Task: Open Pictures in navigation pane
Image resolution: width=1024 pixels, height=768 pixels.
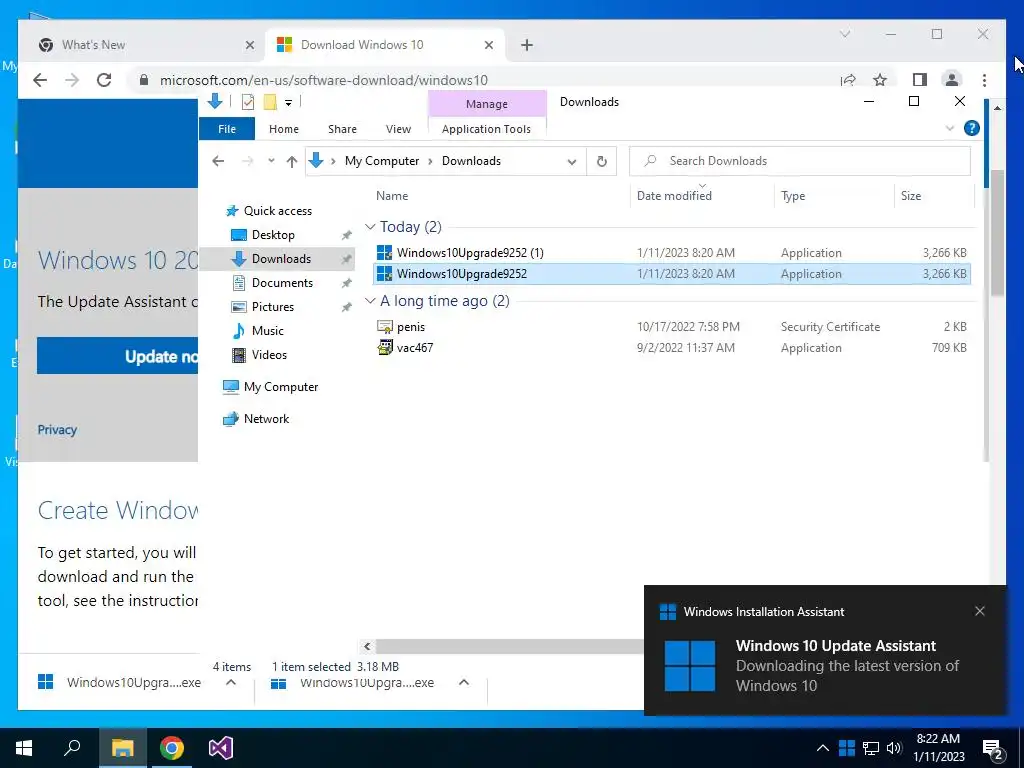Action: pos(272,306)
